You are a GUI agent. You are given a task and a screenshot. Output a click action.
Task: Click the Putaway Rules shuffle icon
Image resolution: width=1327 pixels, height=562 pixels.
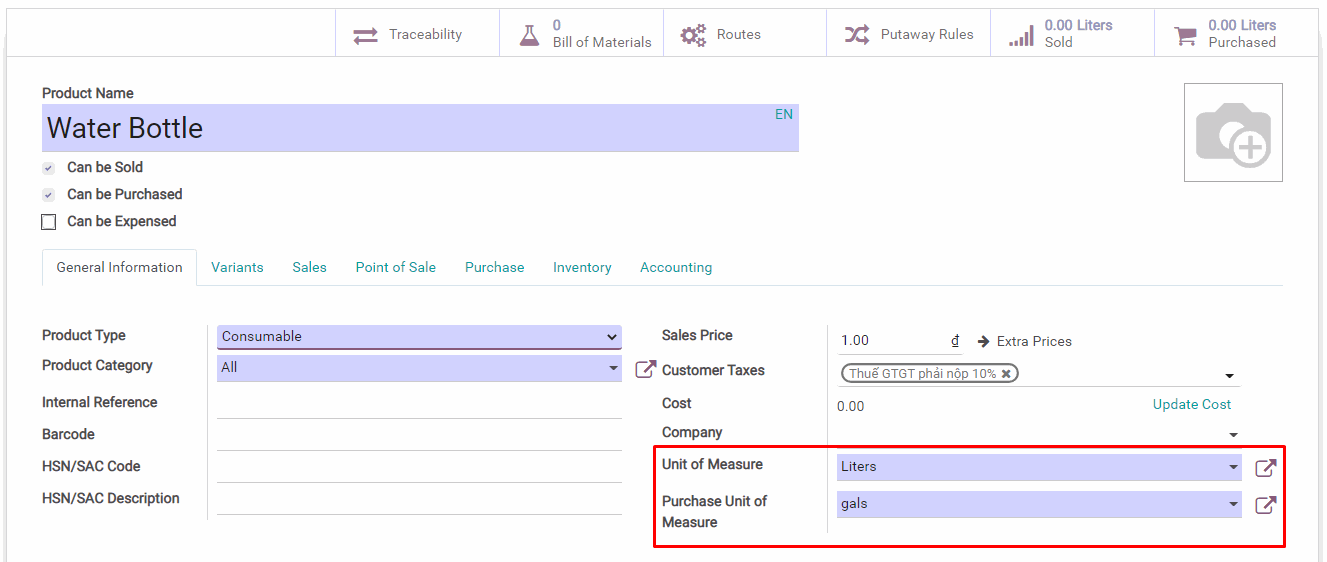coord(857,35)
